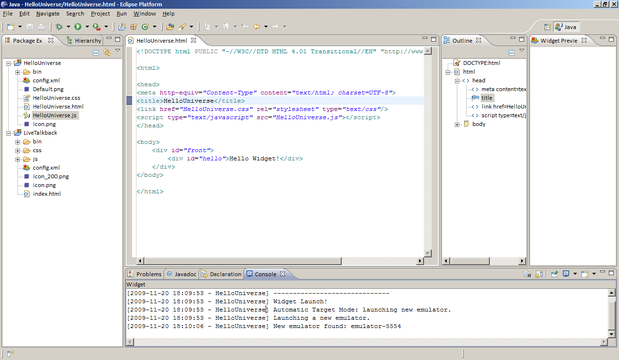Open the Run configurations dropdown arrow
The width and height of the screenshot is (619, 360).
87,27
